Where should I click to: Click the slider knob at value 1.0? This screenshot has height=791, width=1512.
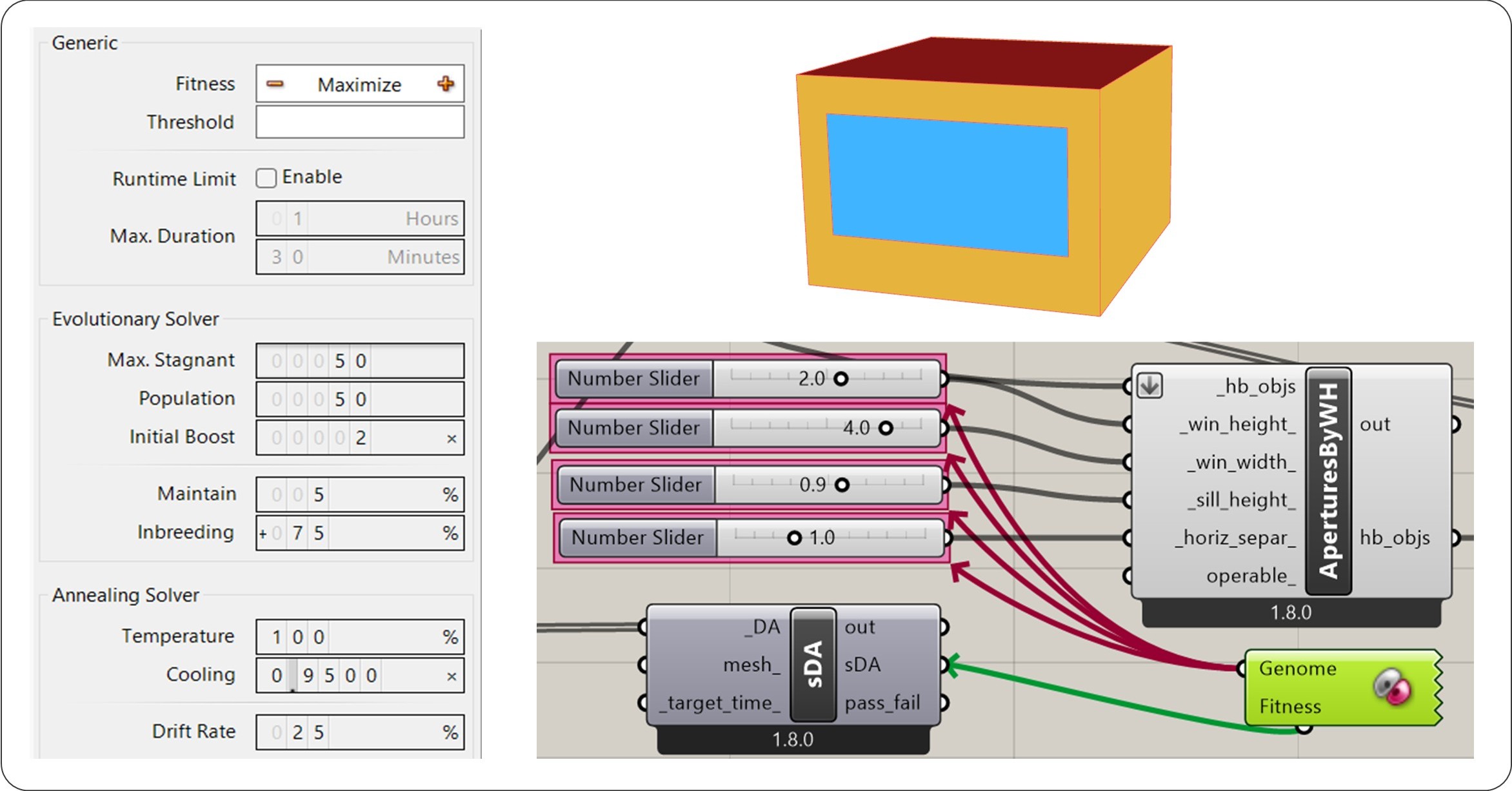(795, 537)
